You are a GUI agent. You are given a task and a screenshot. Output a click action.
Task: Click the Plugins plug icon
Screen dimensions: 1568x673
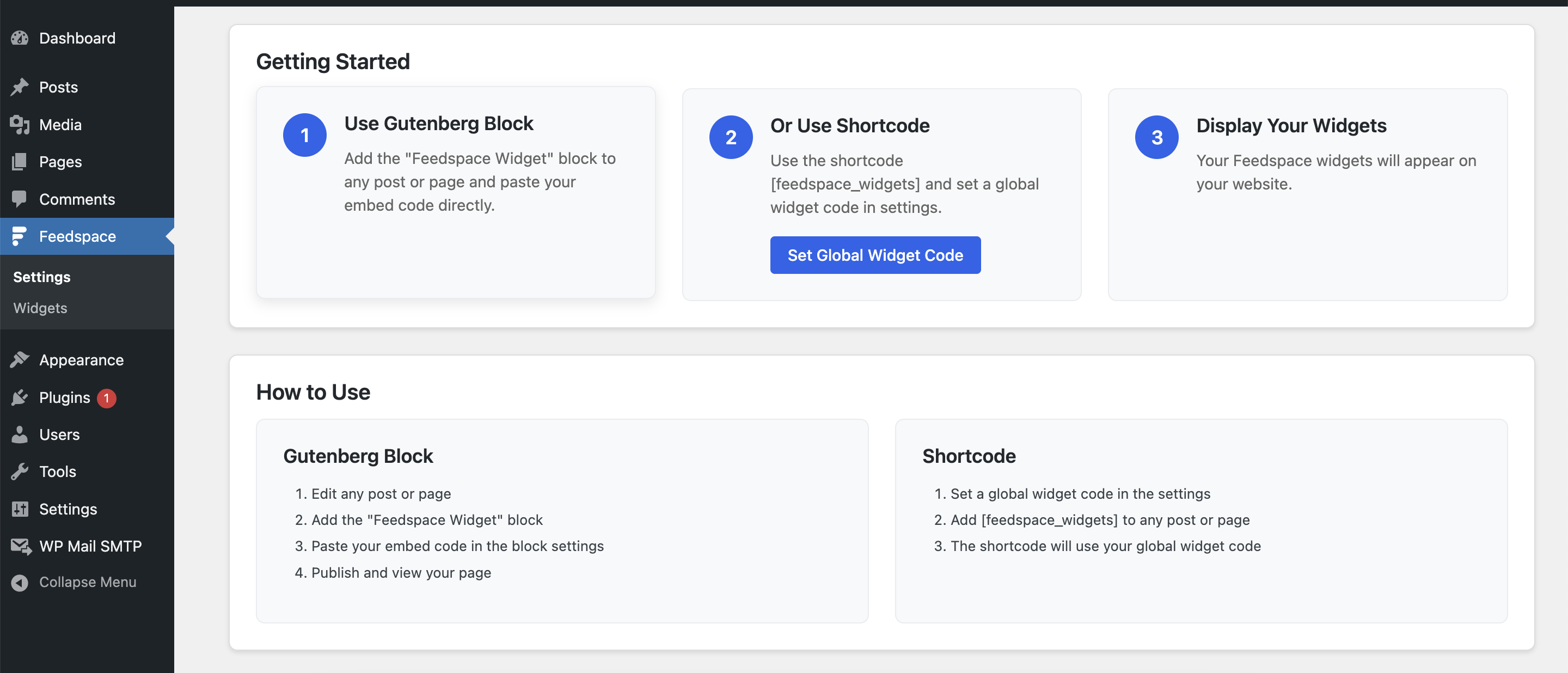click(20, 397)
